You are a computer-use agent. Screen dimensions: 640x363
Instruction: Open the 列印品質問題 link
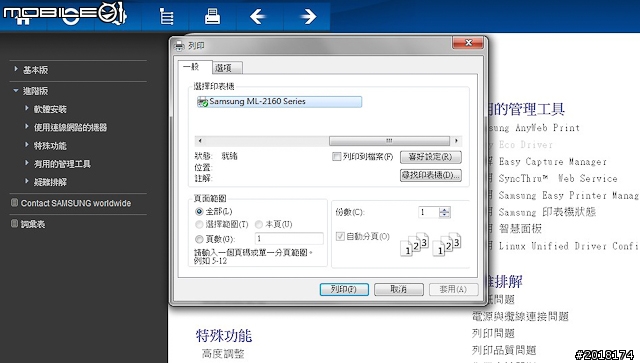[x=504, y=350]
